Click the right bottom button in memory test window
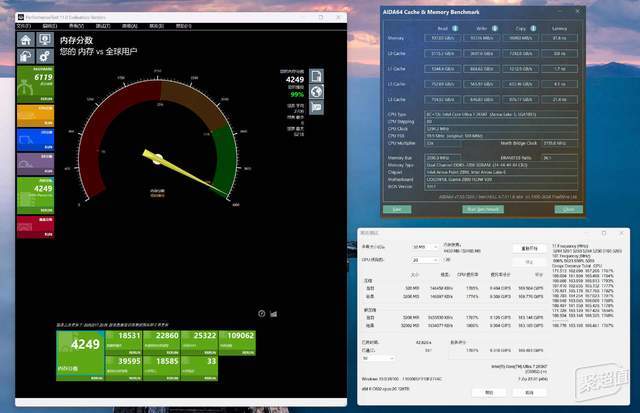640x413 pixels. pyautogui.click(x=529, y=392)
